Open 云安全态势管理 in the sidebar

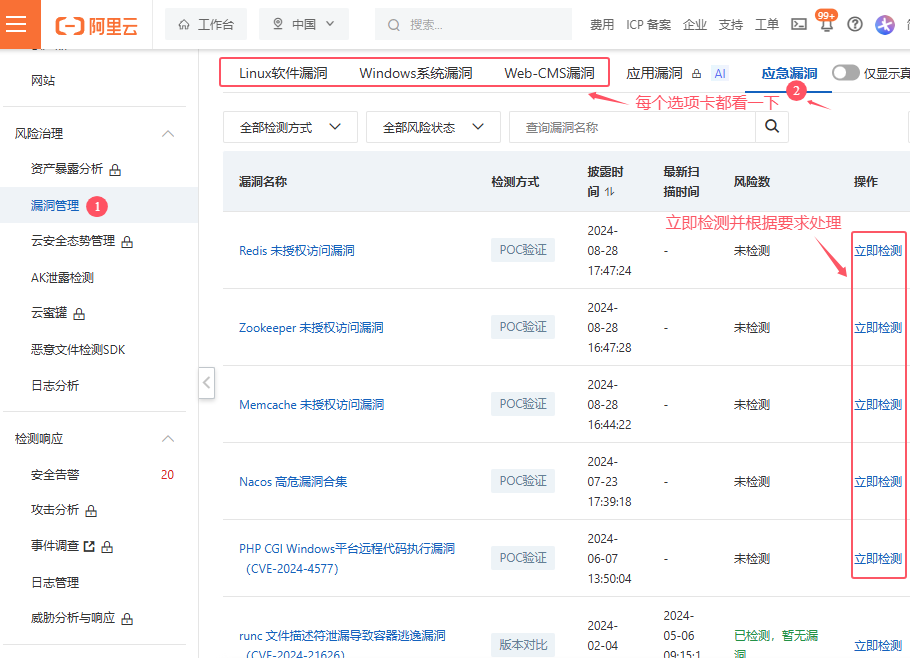73,241
